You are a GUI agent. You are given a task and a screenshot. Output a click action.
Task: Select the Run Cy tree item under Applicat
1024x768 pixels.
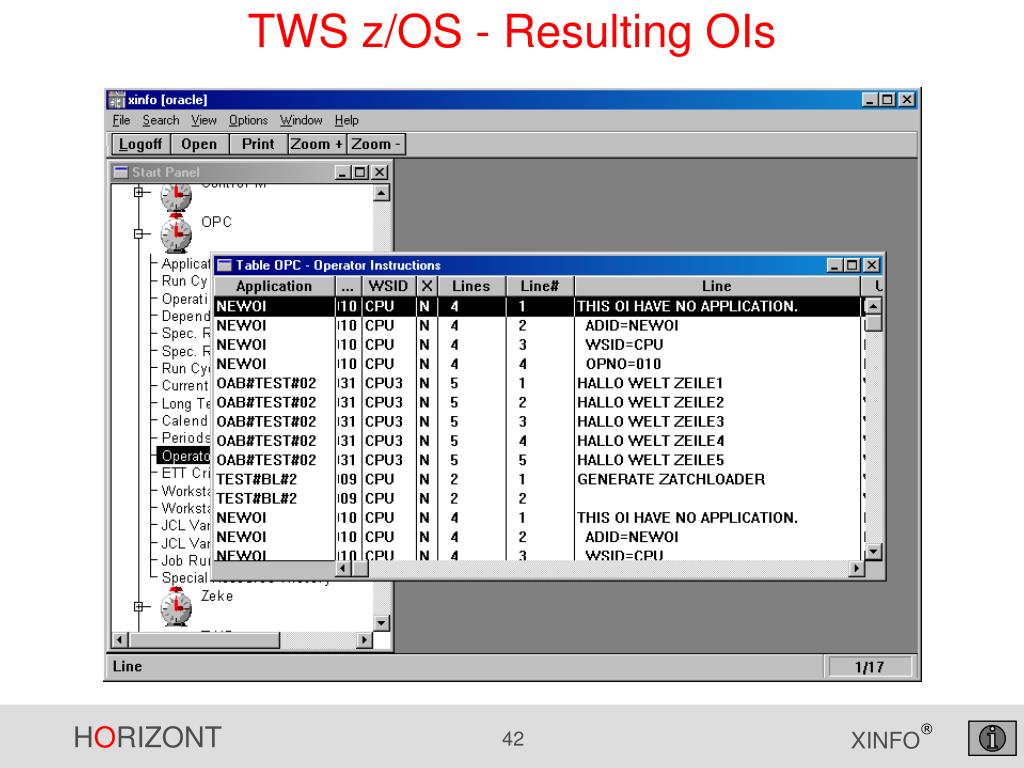click(x=185, y=281)
